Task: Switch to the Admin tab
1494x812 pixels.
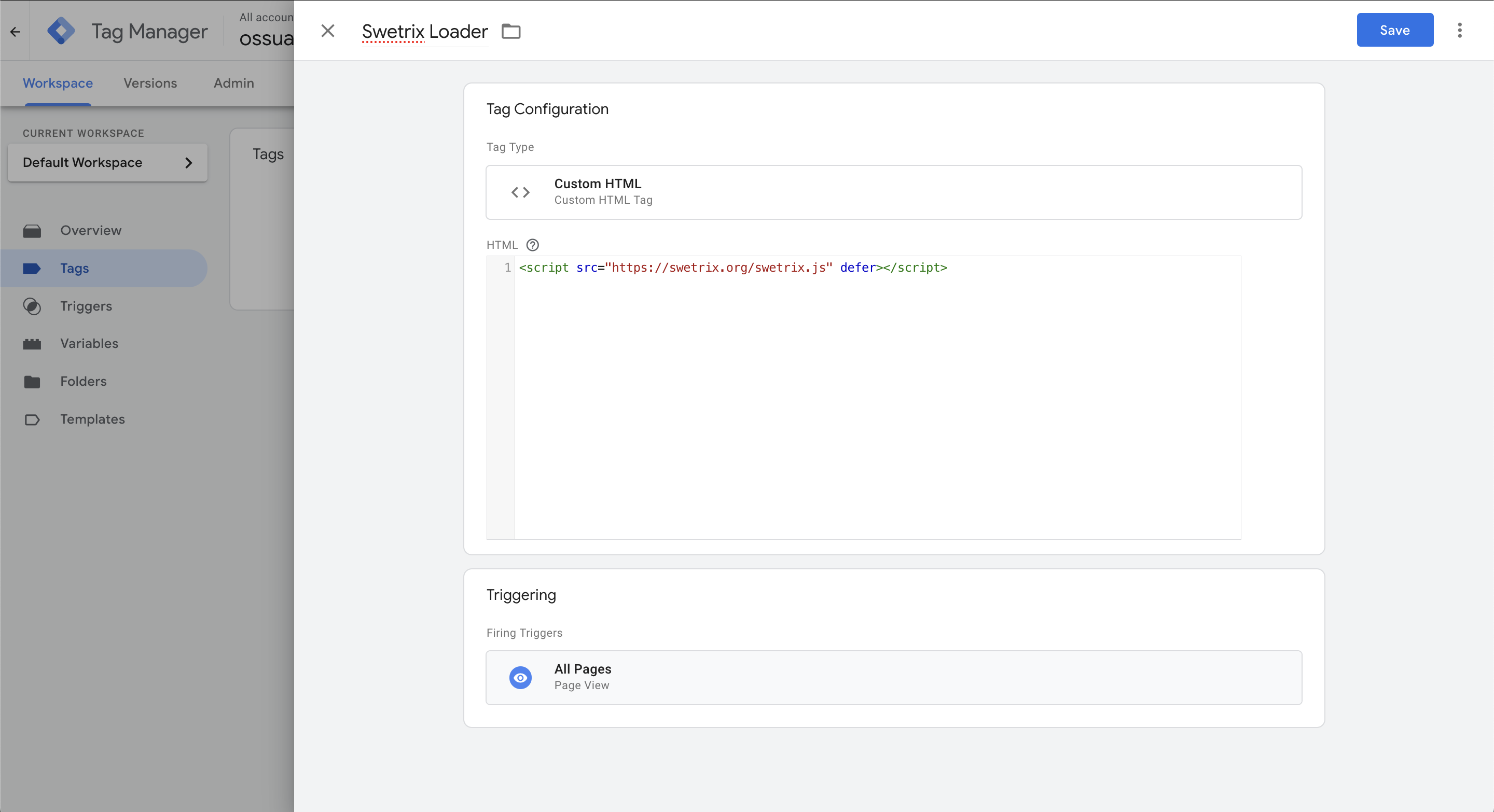Action: point(233,83)
